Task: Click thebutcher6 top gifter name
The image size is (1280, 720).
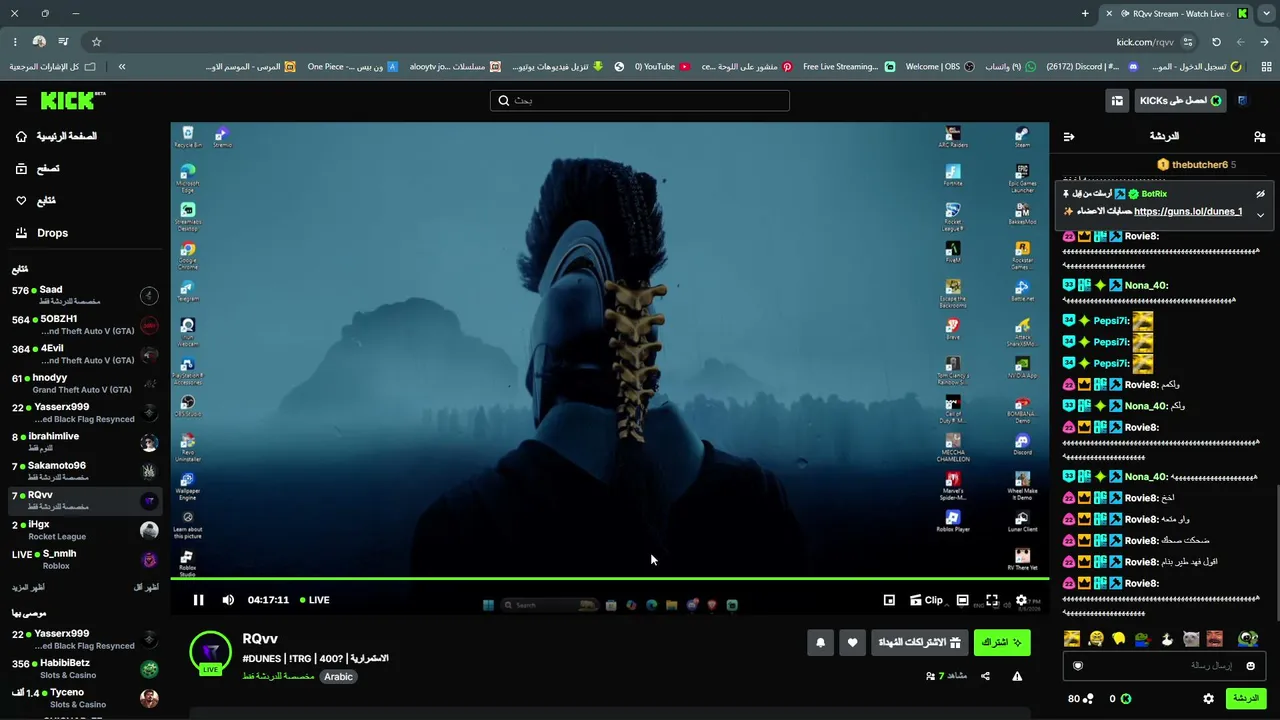Action: click(x=1200, y=165)
